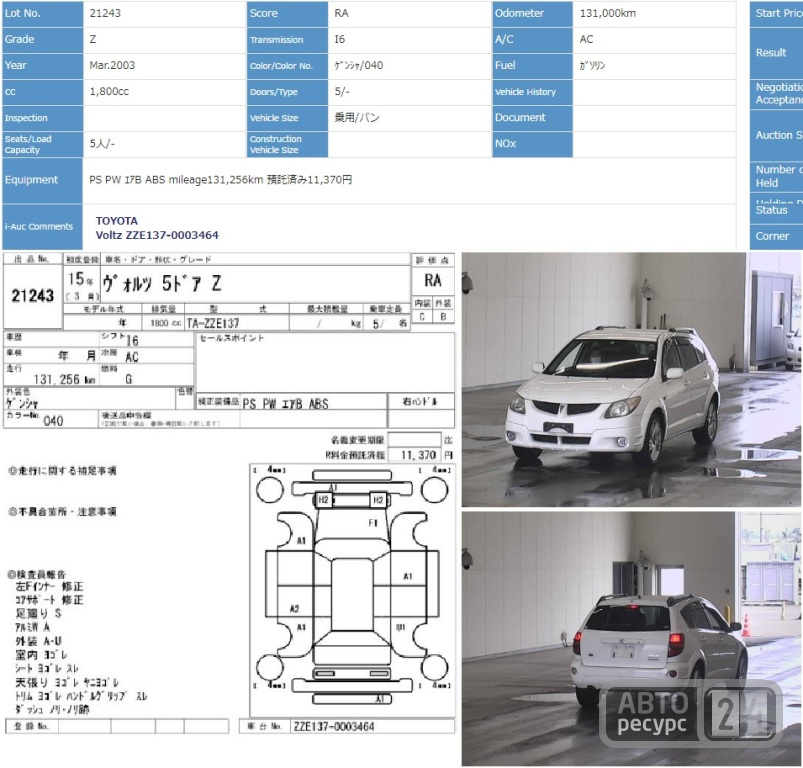Click the Doors/Type value 5/-
The height and width of the screenshot is (768, 803).
click(342, 92)
